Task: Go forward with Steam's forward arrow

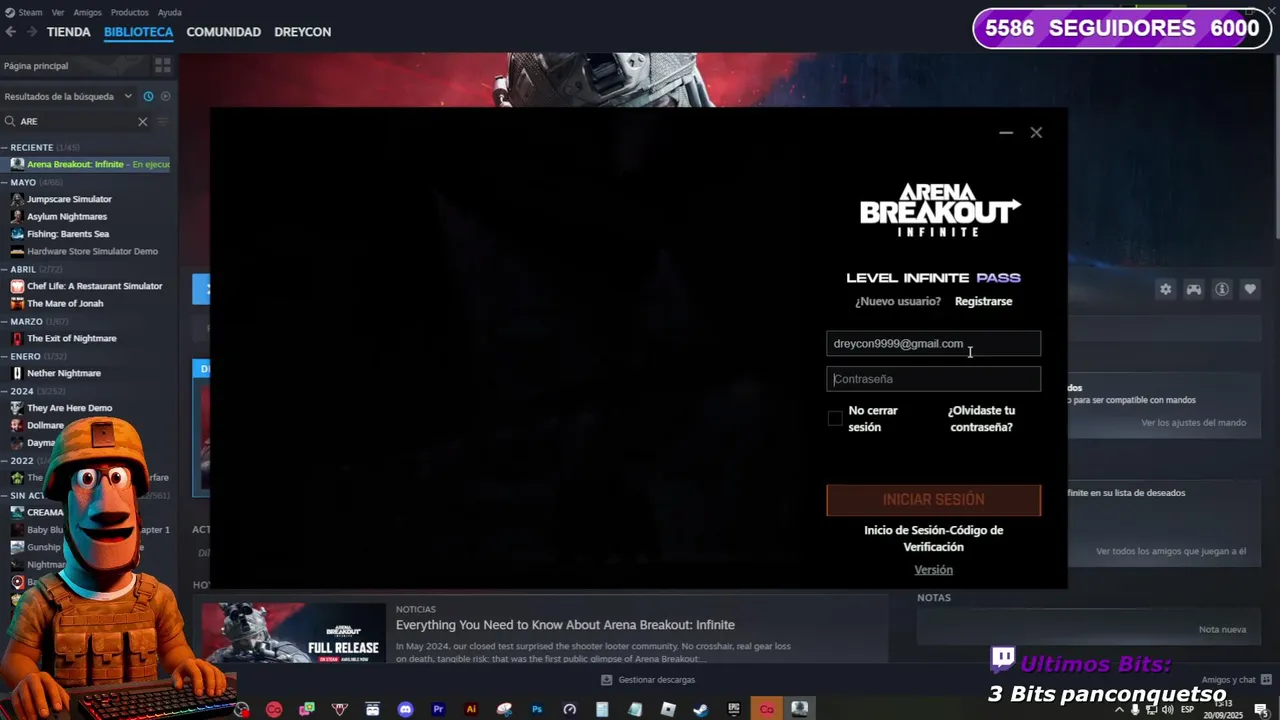Action: click(x=32, y=32)
